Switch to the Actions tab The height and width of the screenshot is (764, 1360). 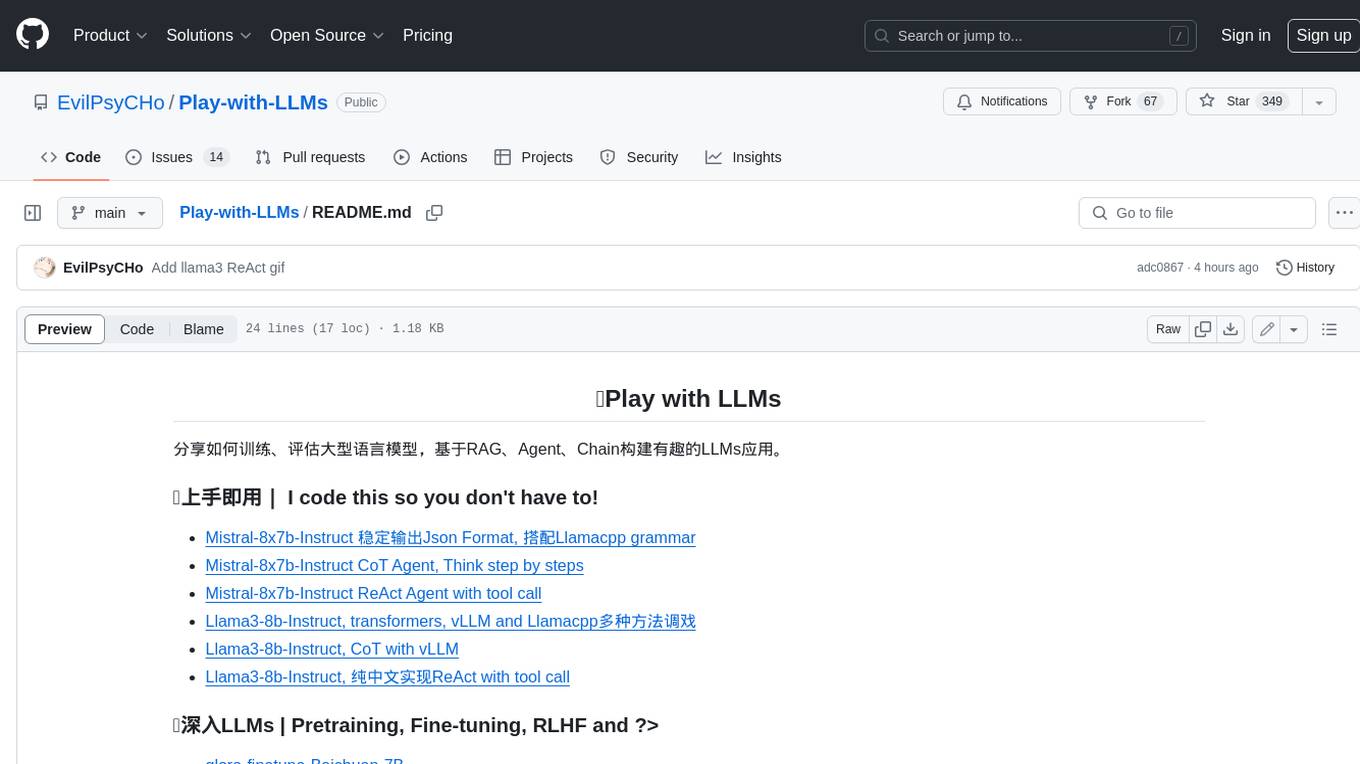[x=430, y=157]
